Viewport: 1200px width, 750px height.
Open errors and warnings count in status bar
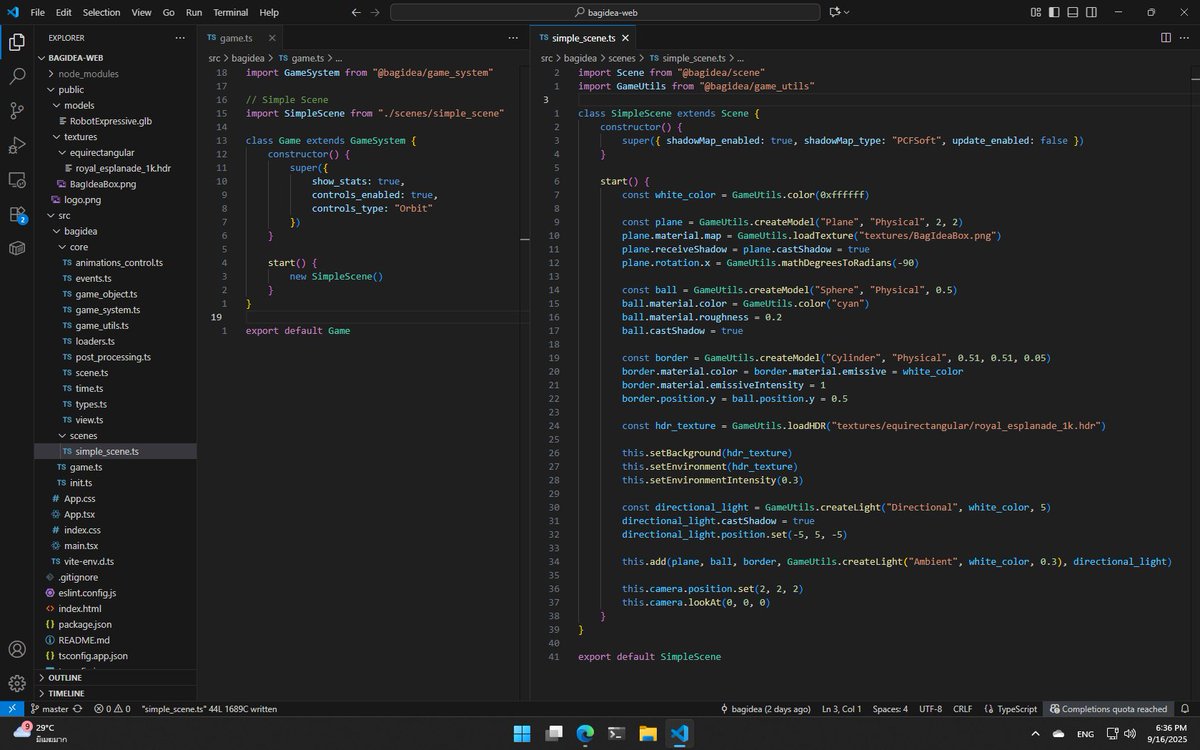pos(112,708)
